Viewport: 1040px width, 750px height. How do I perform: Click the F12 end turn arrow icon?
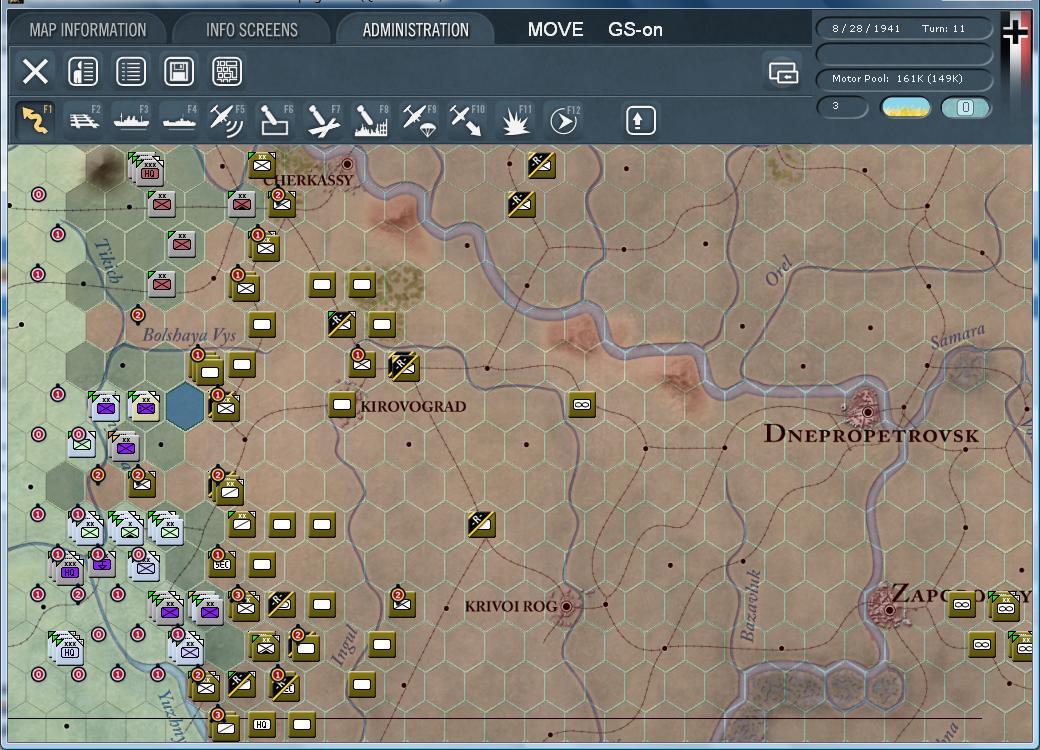[565, 120]
